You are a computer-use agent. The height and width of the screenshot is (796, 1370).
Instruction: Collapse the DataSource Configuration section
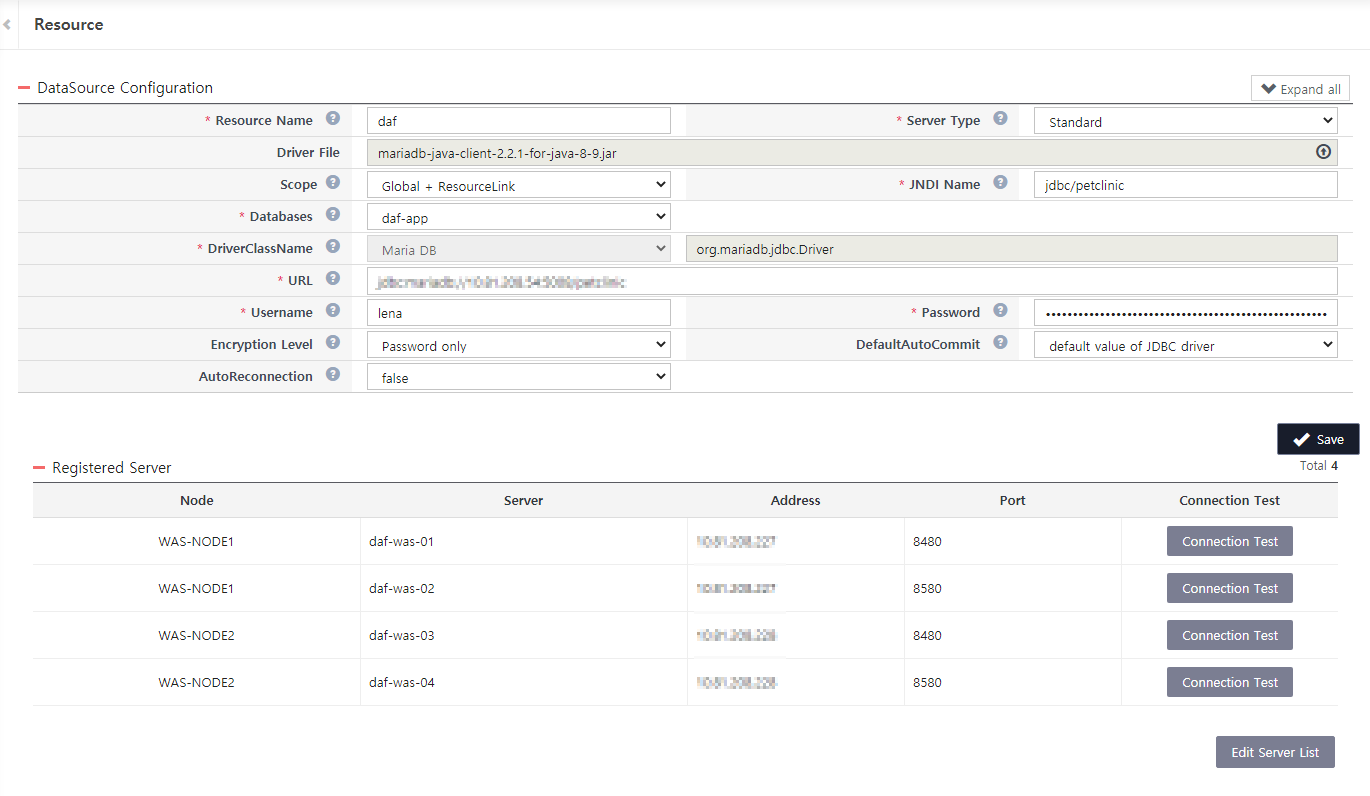(22, 87)
